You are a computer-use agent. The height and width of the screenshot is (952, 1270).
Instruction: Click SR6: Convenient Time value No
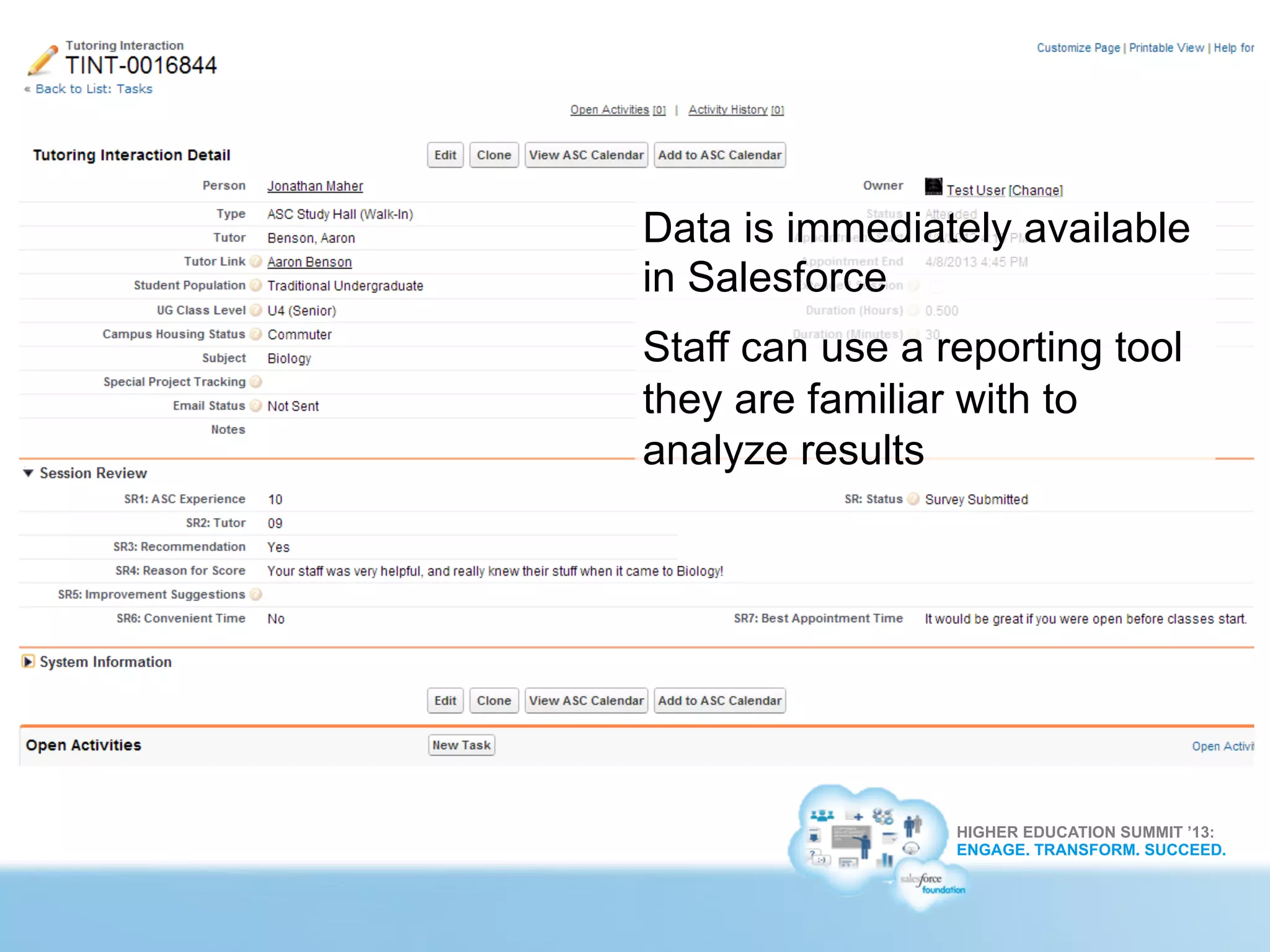[x=276, y=619]
